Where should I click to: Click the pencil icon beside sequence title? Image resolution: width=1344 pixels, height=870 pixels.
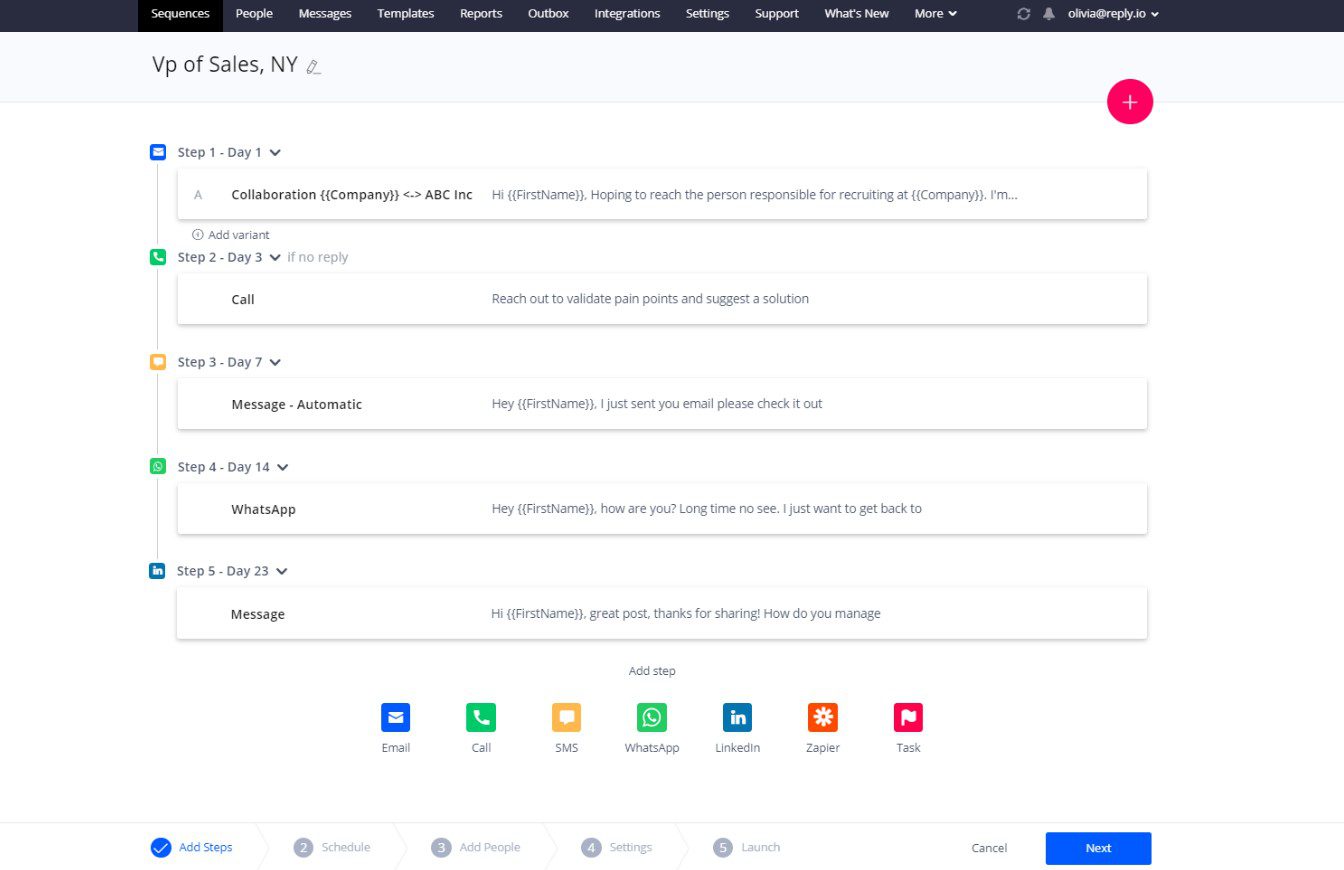pyautogui.click(x=314, y=67)
